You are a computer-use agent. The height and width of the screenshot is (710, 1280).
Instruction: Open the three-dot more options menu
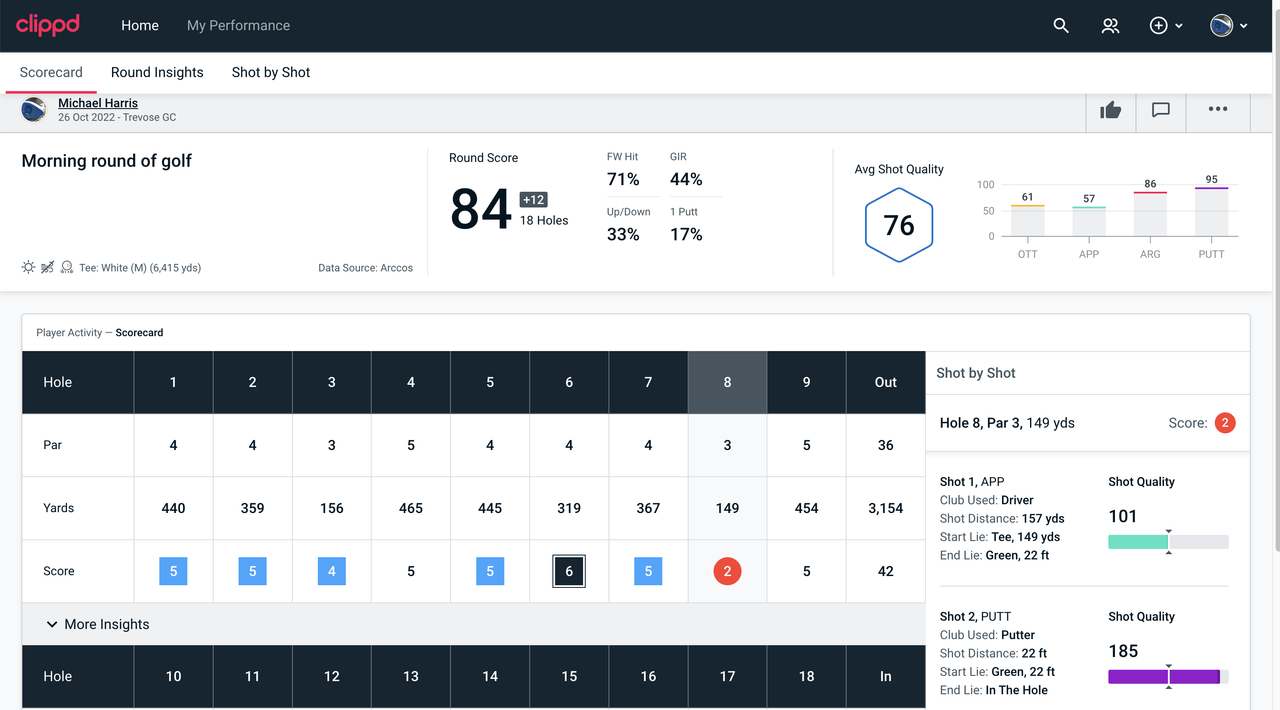pos(1218,109)
